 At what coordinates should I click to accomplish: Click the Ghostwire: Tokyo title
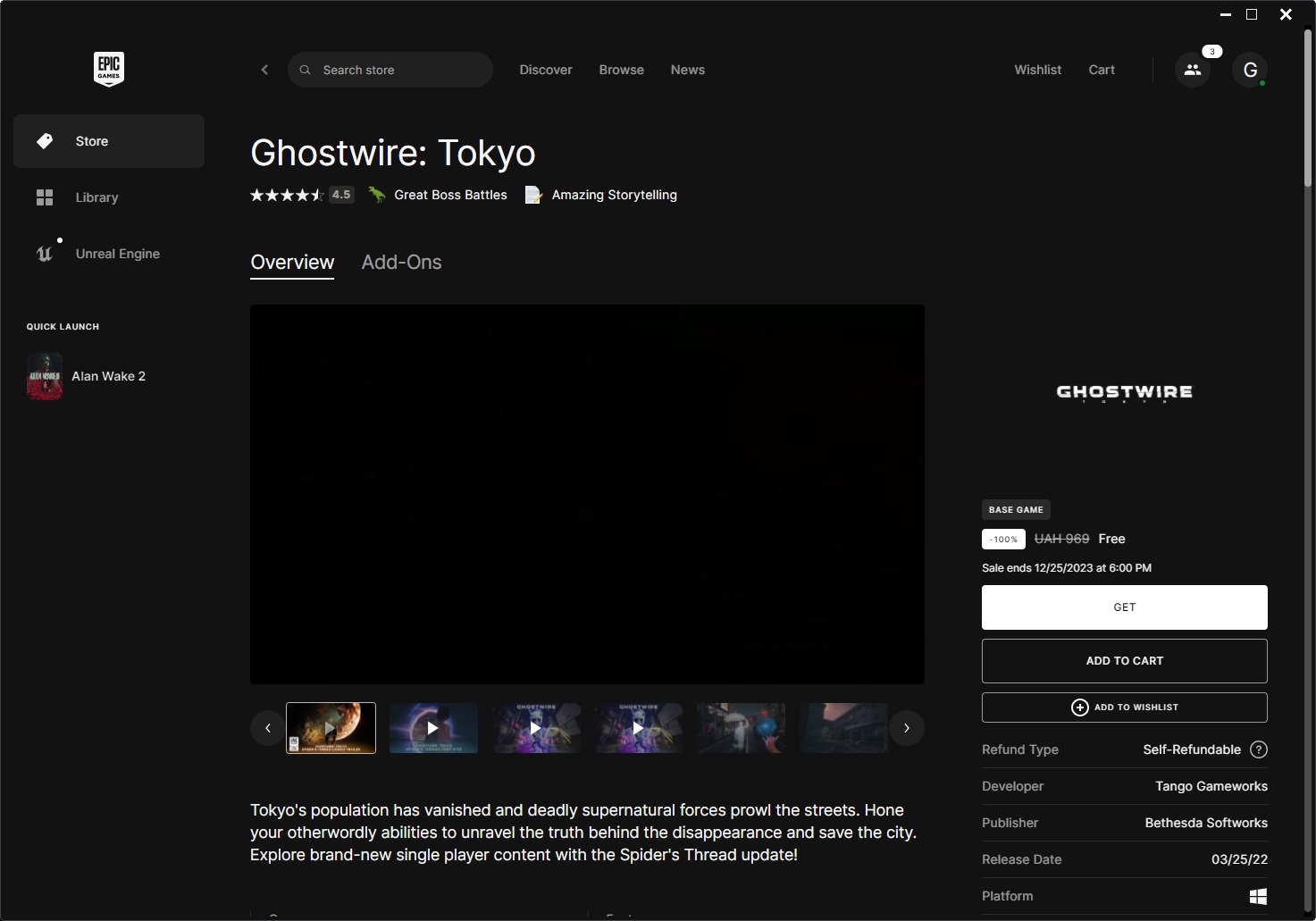point(393,153)
